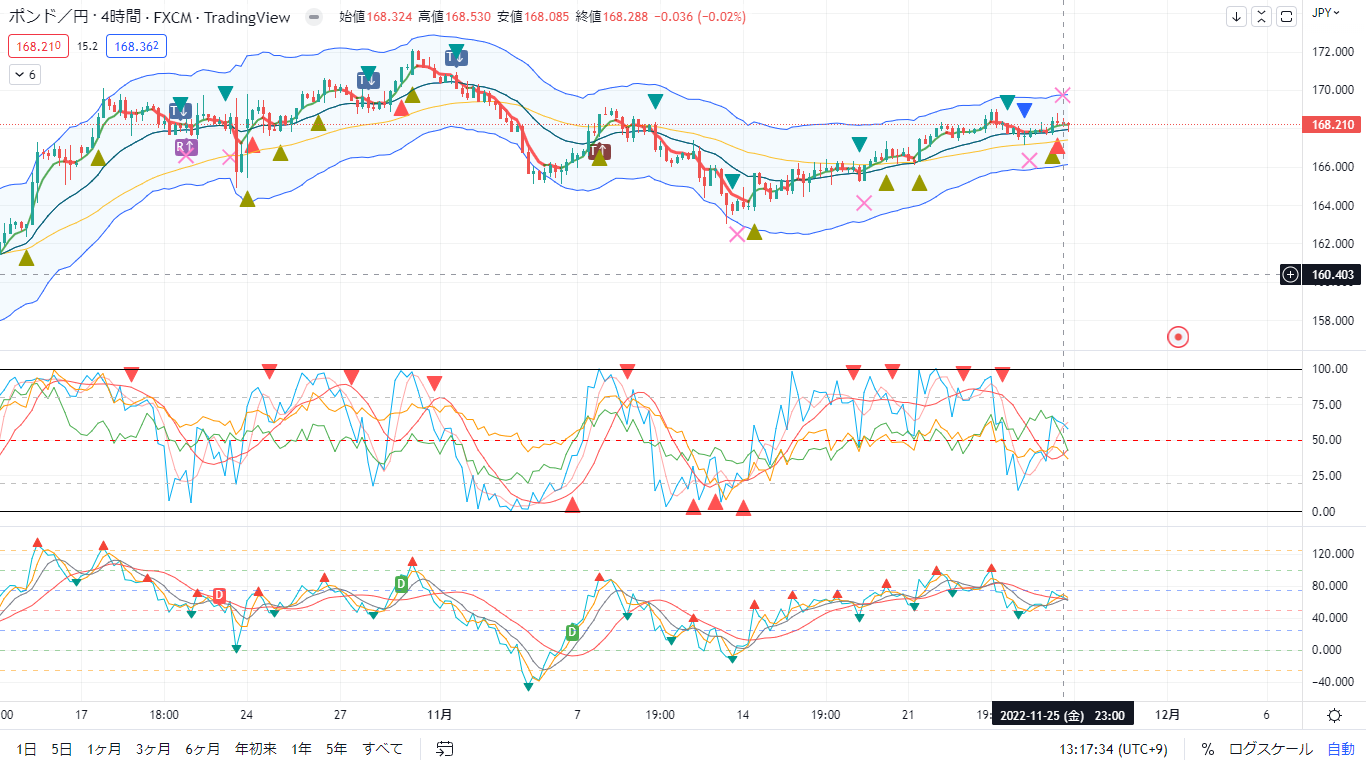Click the T↓ marker above the 27 date
Screen dimensions: 1366x768
tap(367, 79)
